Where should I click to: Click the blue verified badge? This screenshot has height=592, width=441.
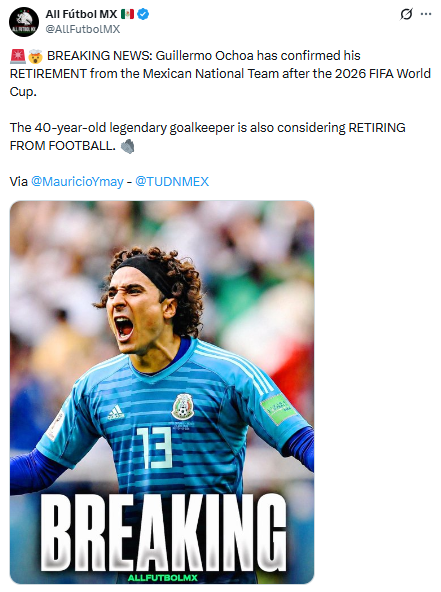pyautogui.click(x=143, y=14)
